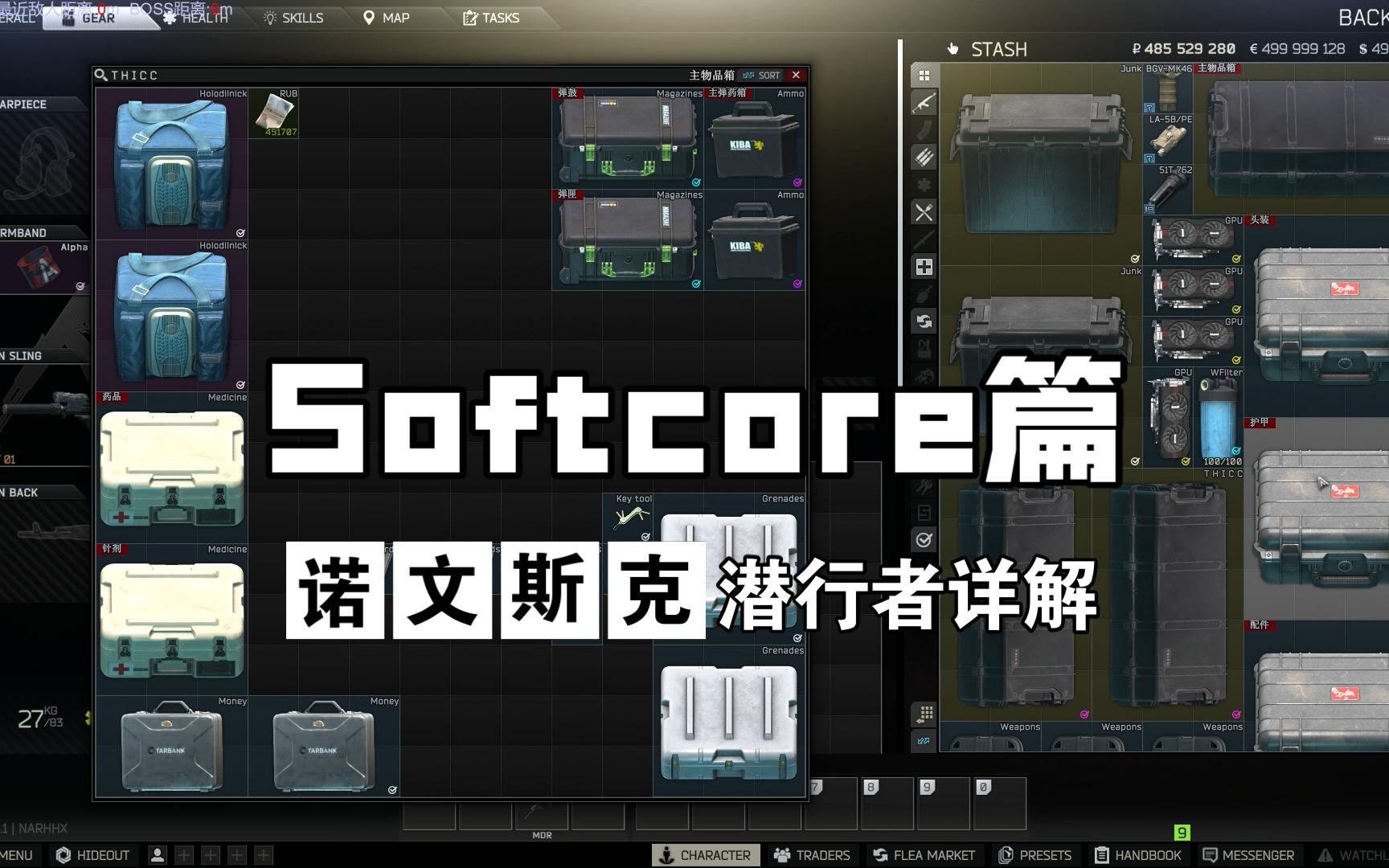The height and width of the screenshot is (868, 1389).
Task: Click the roubles balance 485 529 280
Action: pyautogui.click(x=1183, y=49)
